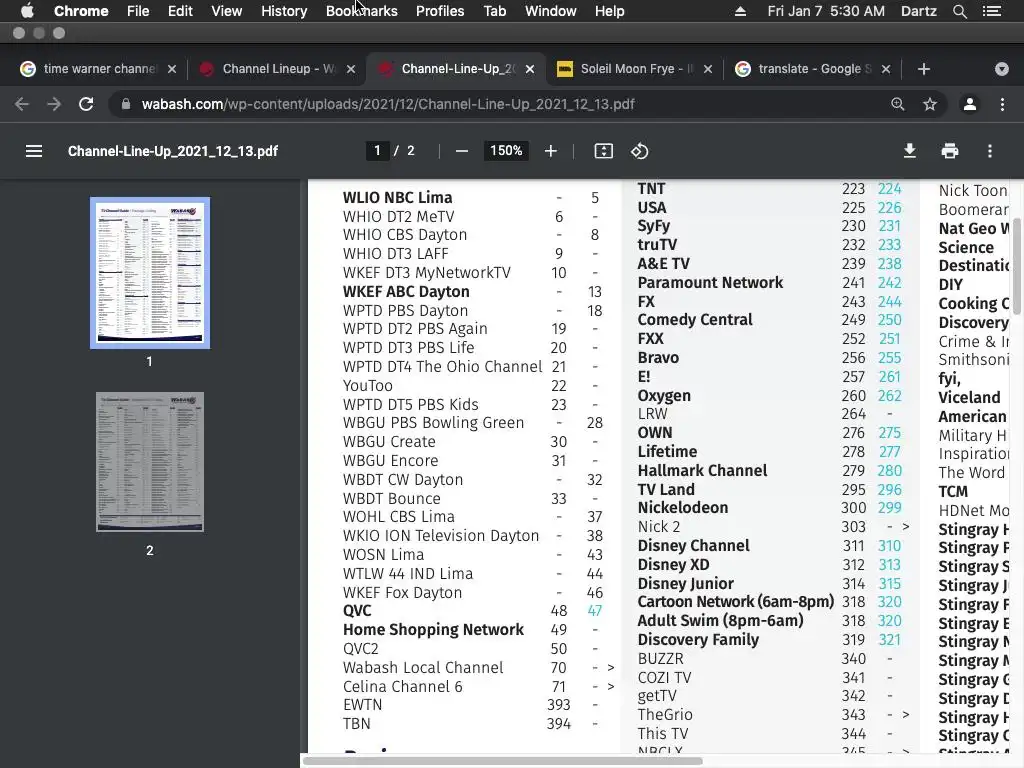This screenshot has width=1024, height=768.
Task: Close the Channel Lineup tab
Action: point(351,69)
